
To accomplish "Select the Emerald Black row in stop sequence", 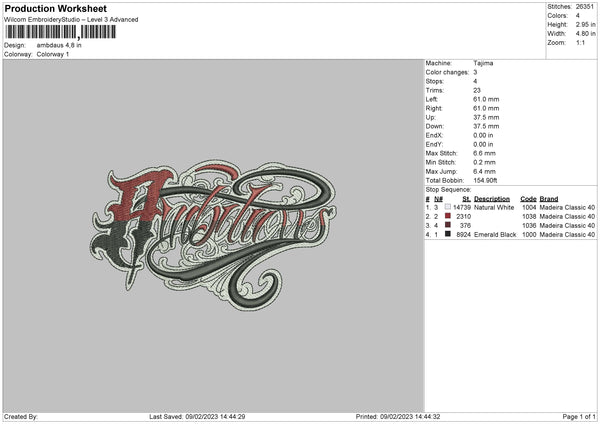I will (x=510, y=234).
